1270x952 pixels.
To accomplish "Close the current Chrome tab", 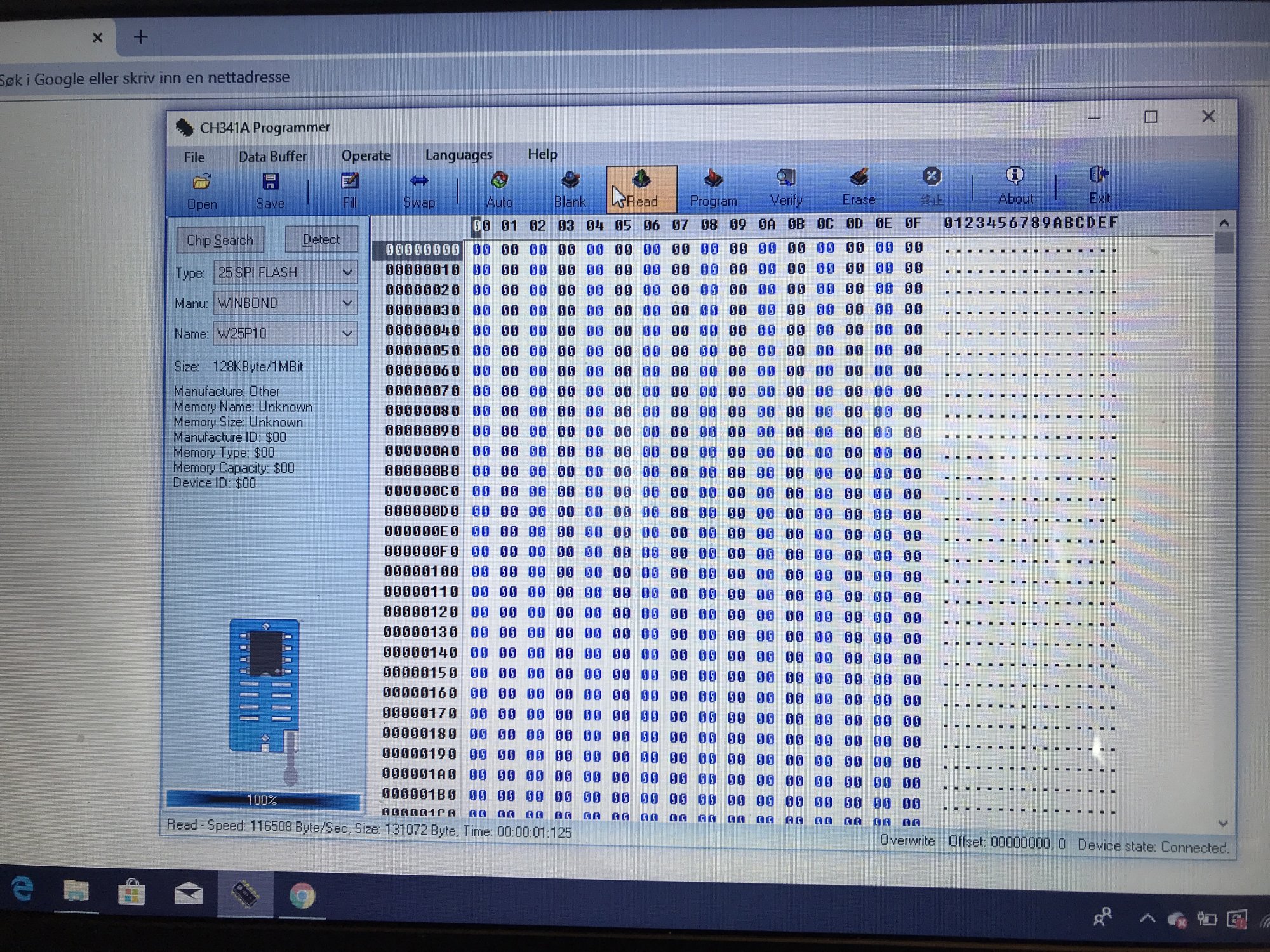I will click(97, 37).
